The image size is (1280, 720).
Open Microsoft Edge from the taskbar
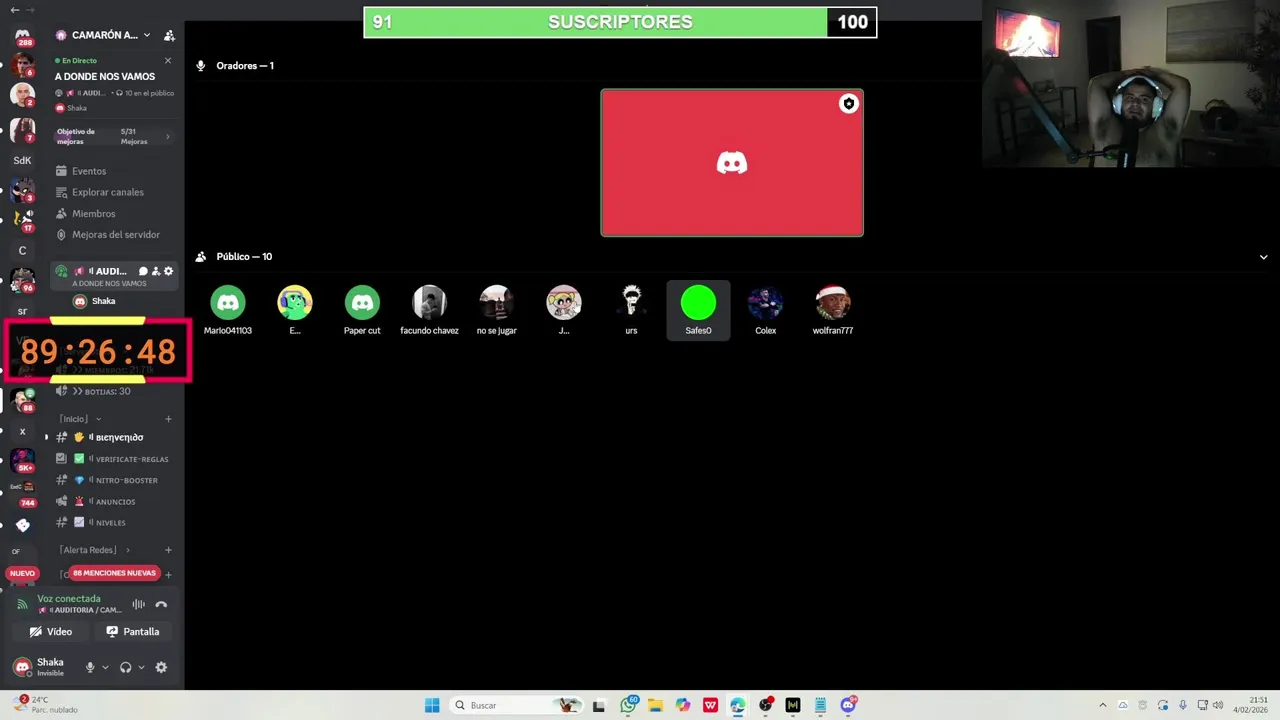[738, 705]
